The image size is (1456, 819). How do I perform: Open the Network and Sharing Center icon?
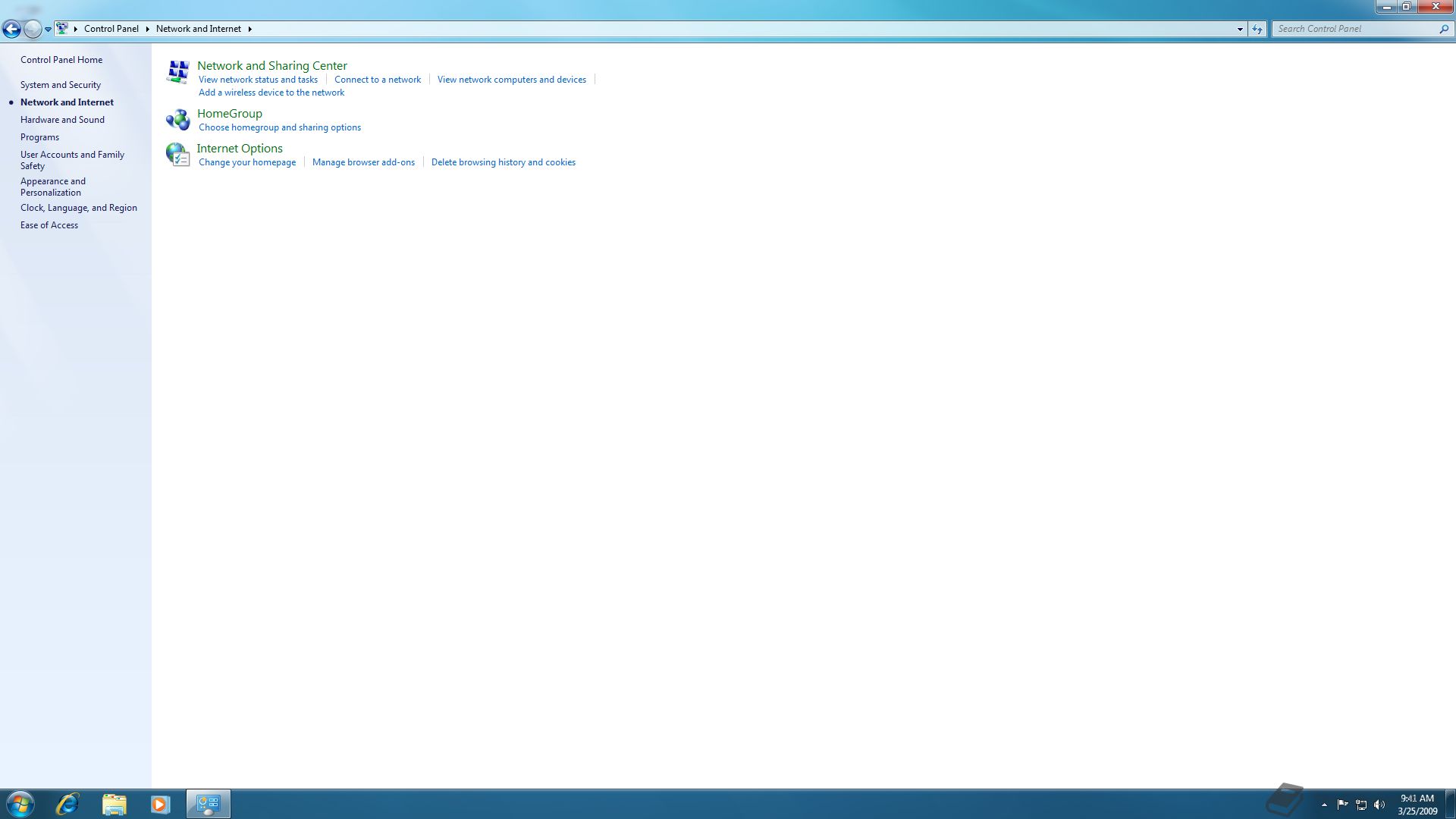click(177, 72)
